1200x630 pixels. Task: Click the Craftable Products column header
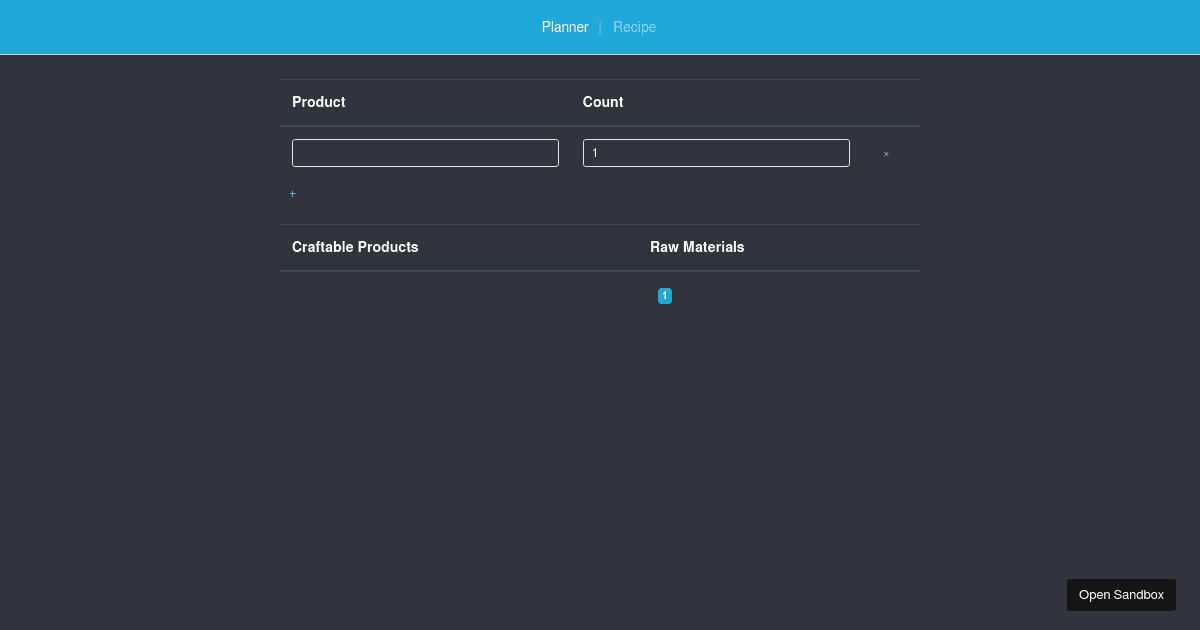coord(355,247)
